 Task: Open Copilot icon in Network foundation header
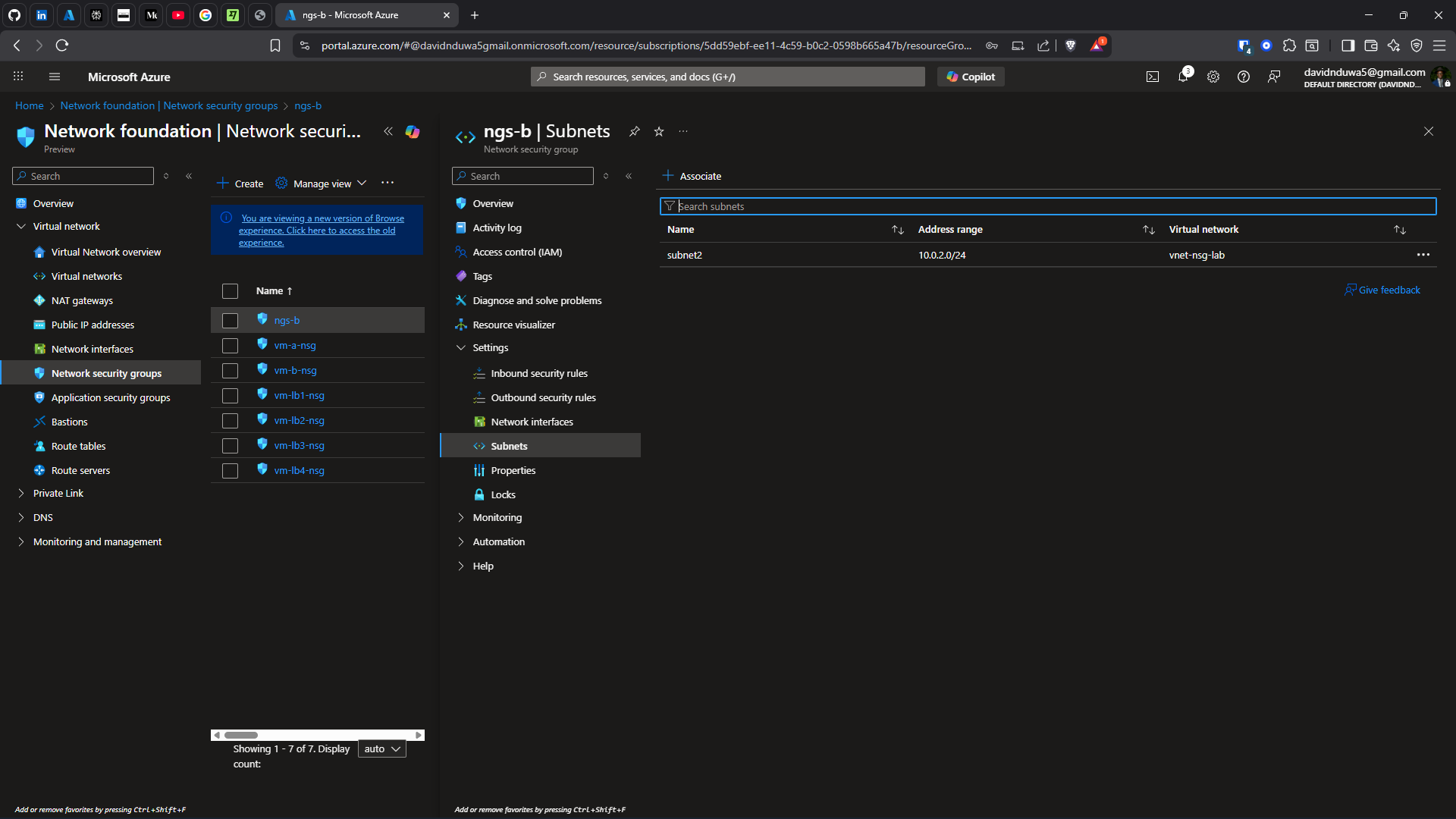click(413, 131)
